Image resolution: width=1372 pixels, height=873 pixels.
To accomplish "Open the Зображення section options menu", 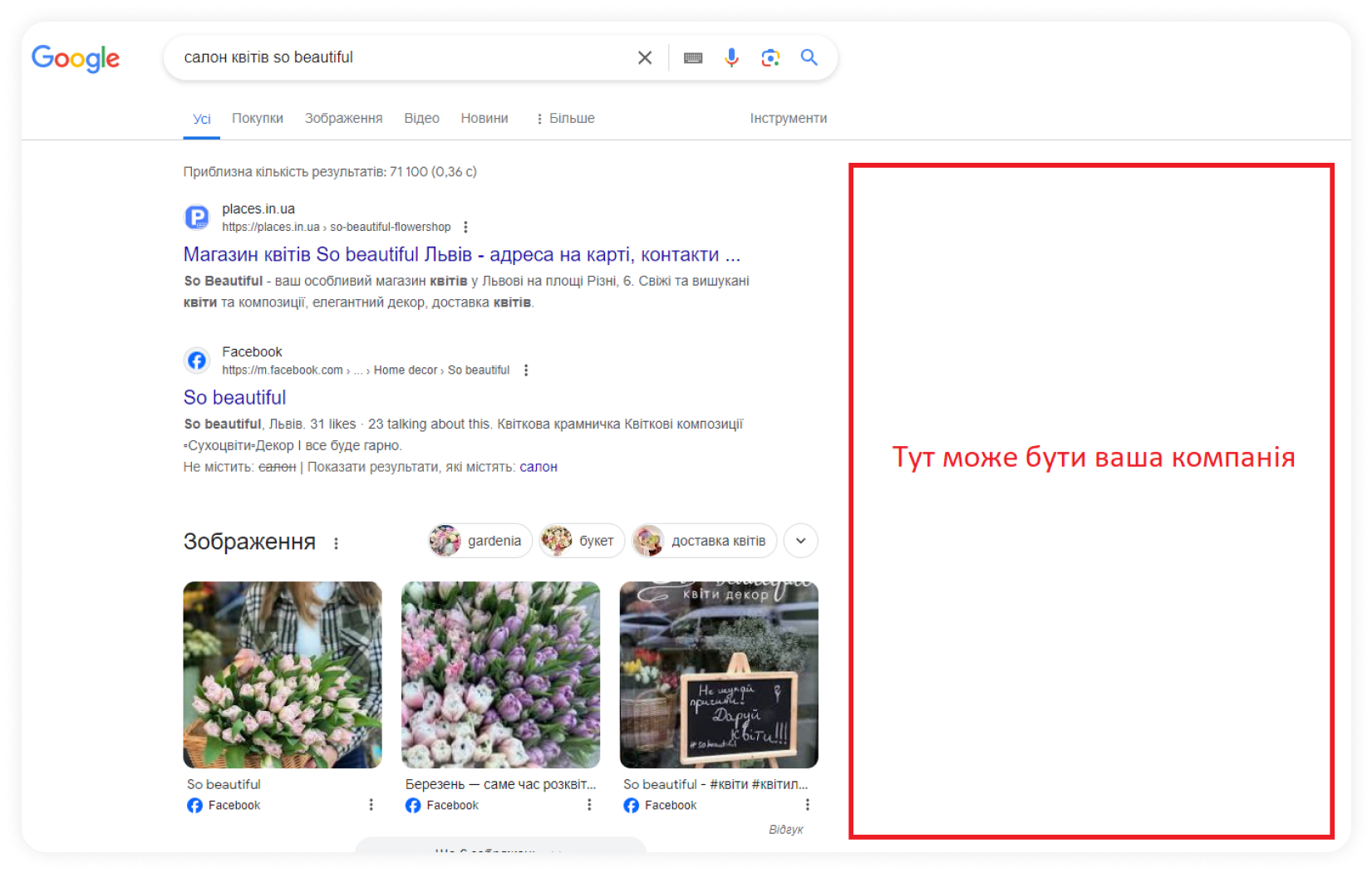I will (x=336, y=543).
